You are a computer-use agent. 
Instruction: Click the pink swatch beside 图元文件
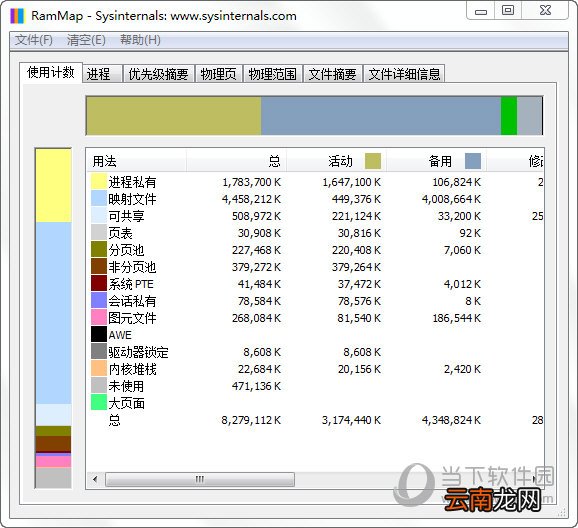(x=99, y=318)
